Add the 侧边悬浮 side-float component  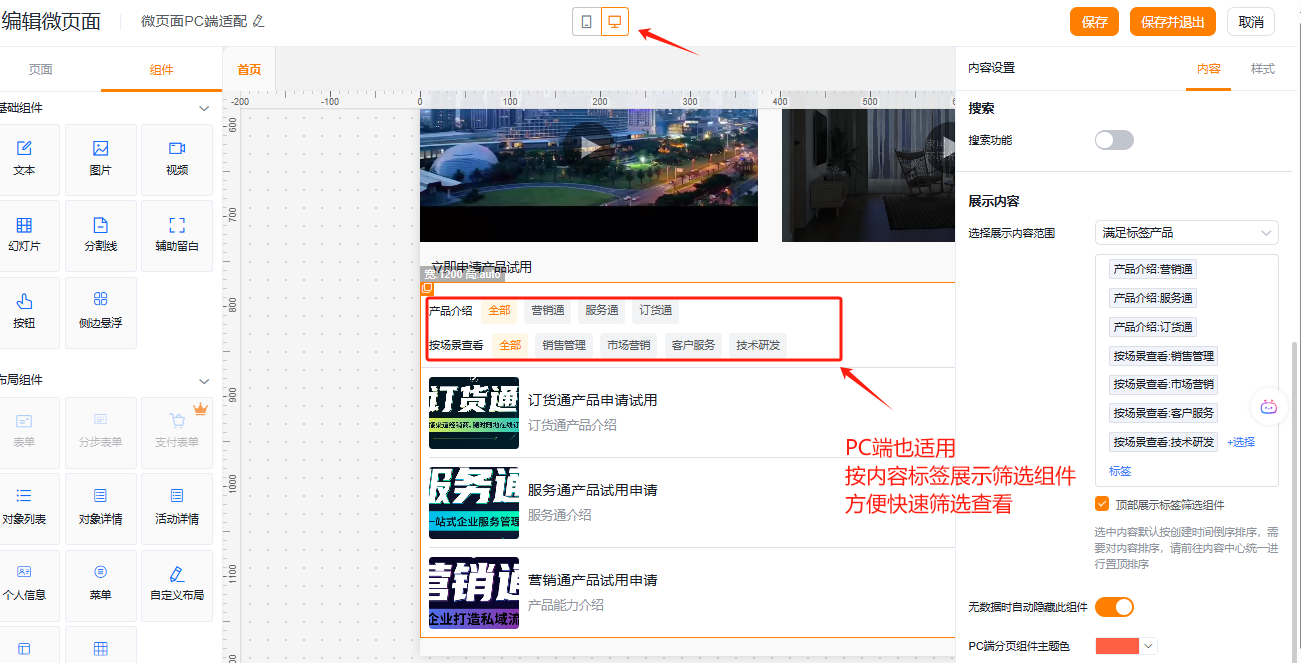[101, 312]
